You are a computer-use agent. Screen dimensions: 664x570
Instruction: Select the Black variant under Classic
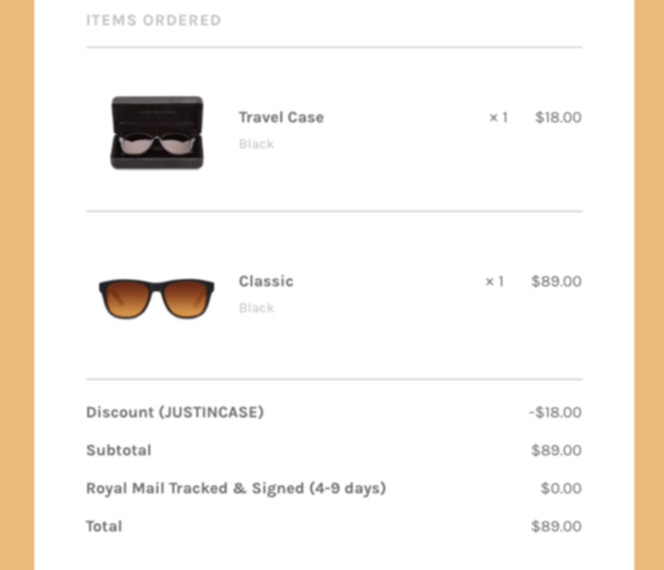tap(256, 308)
